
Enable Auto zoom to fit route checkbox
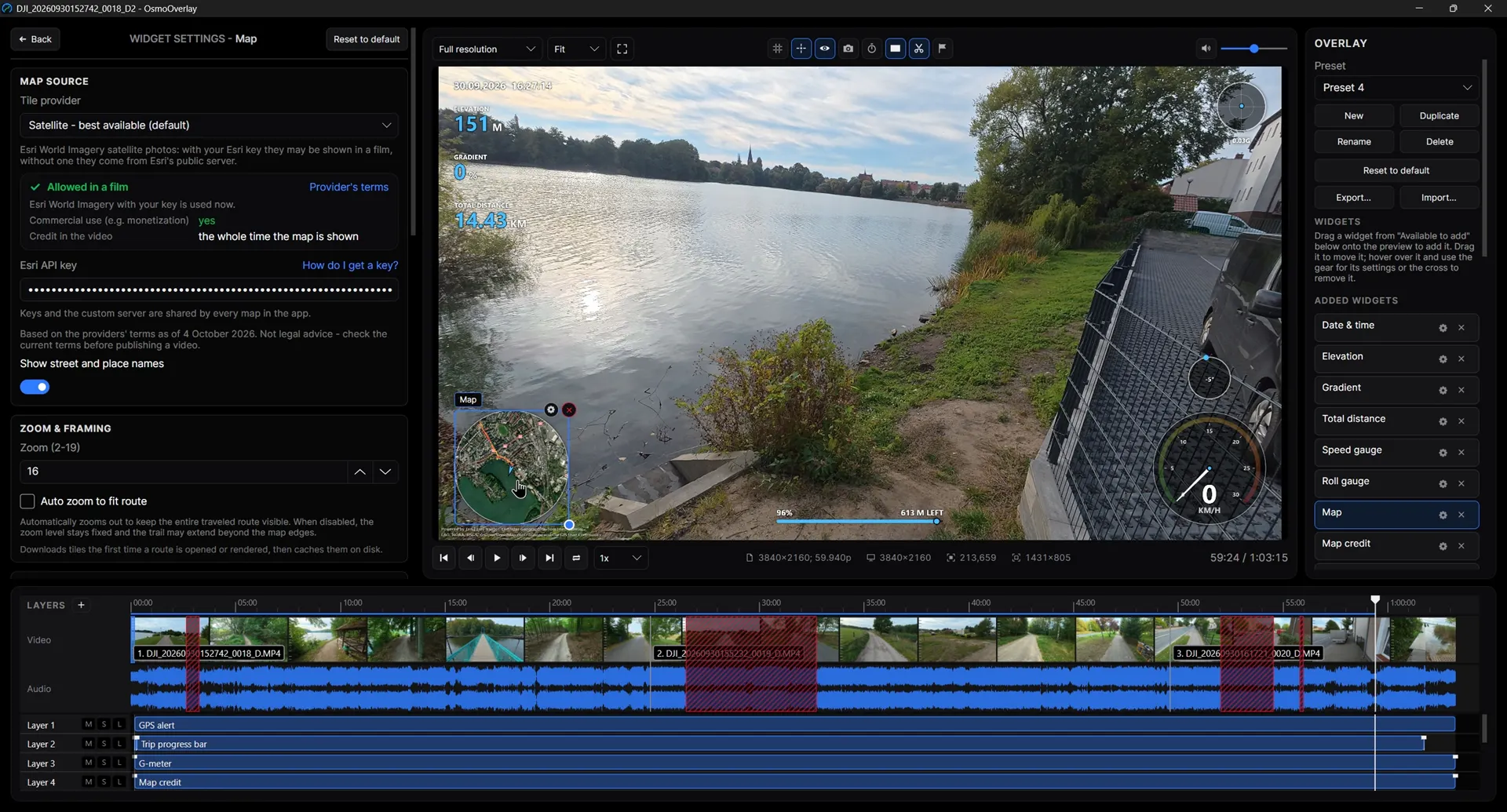(27, 501)
